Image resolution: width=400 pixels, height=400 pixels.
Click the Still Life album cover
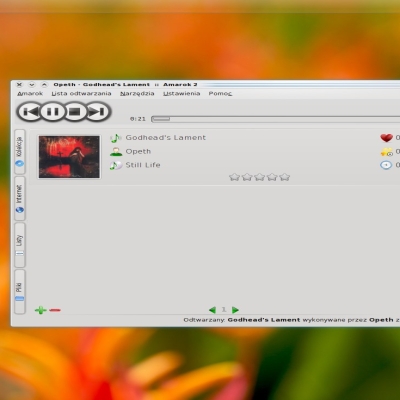pos(69,157)
